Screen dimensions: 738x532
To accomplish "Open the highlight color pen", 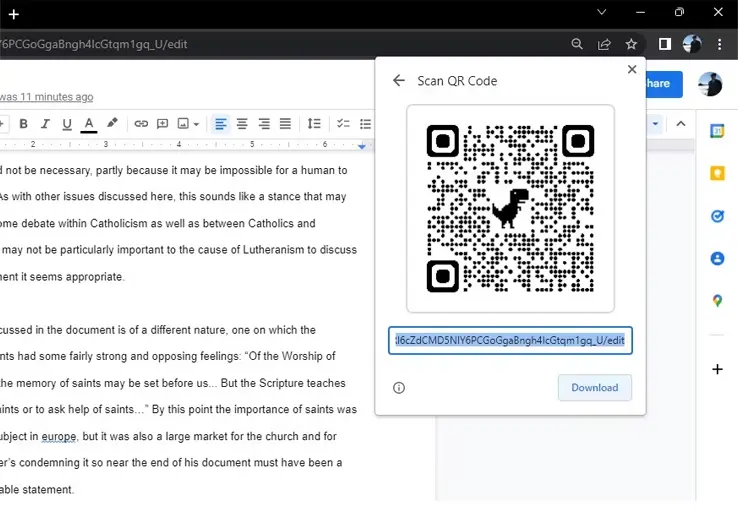I will (112, 123).
